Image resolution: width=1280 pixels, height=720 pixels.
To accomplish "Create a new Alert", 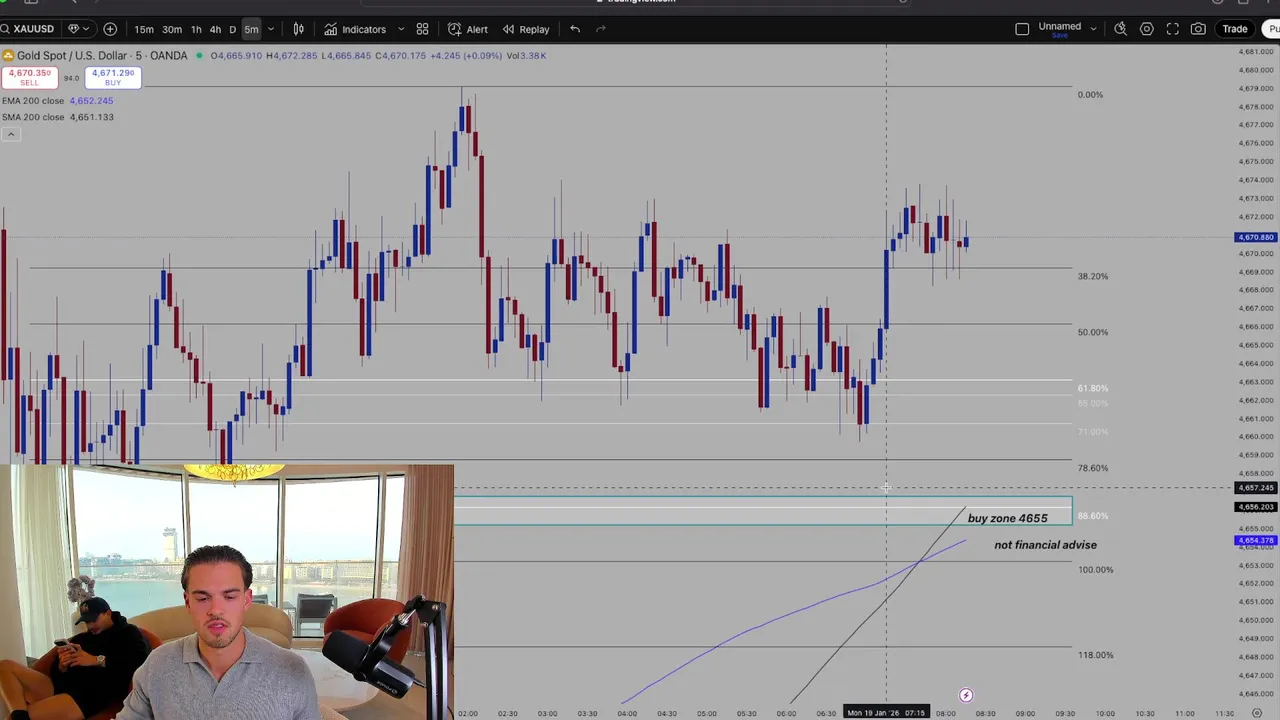I will 468,29.
